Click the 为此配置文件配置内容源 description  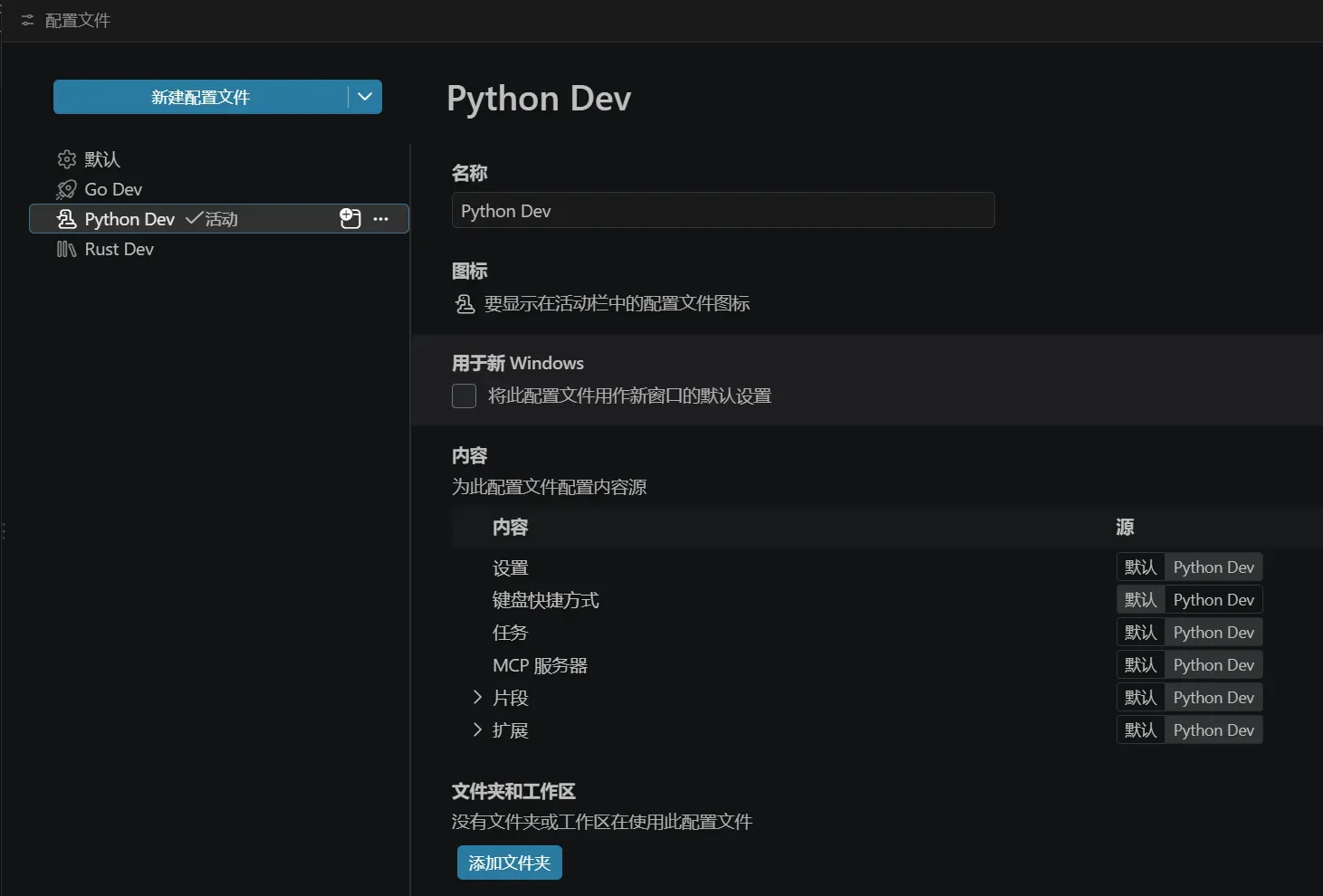550,487
